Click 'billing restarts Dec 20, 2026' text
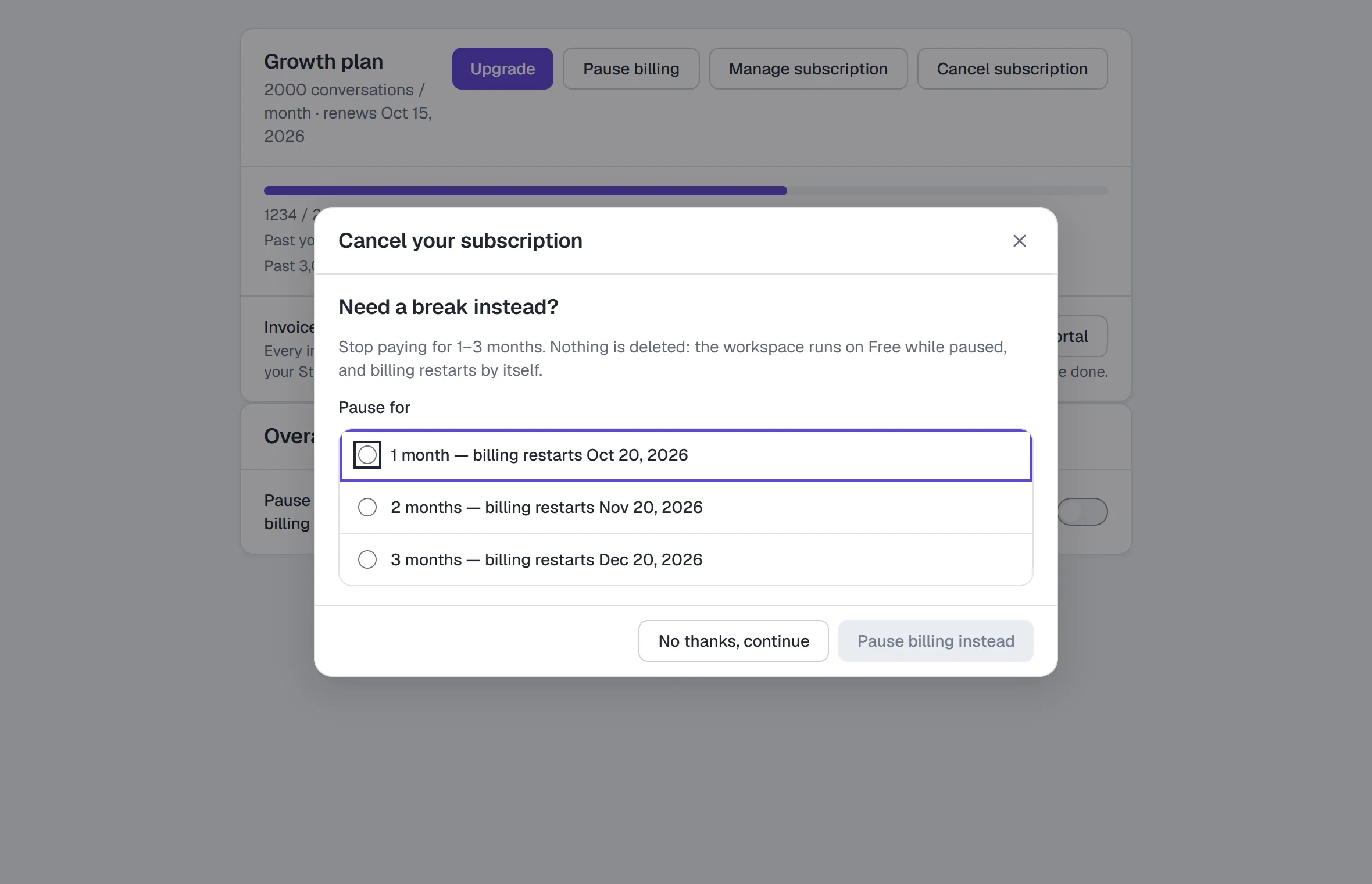This screenshot has height=884, width=1372. [x=594, y=559]
